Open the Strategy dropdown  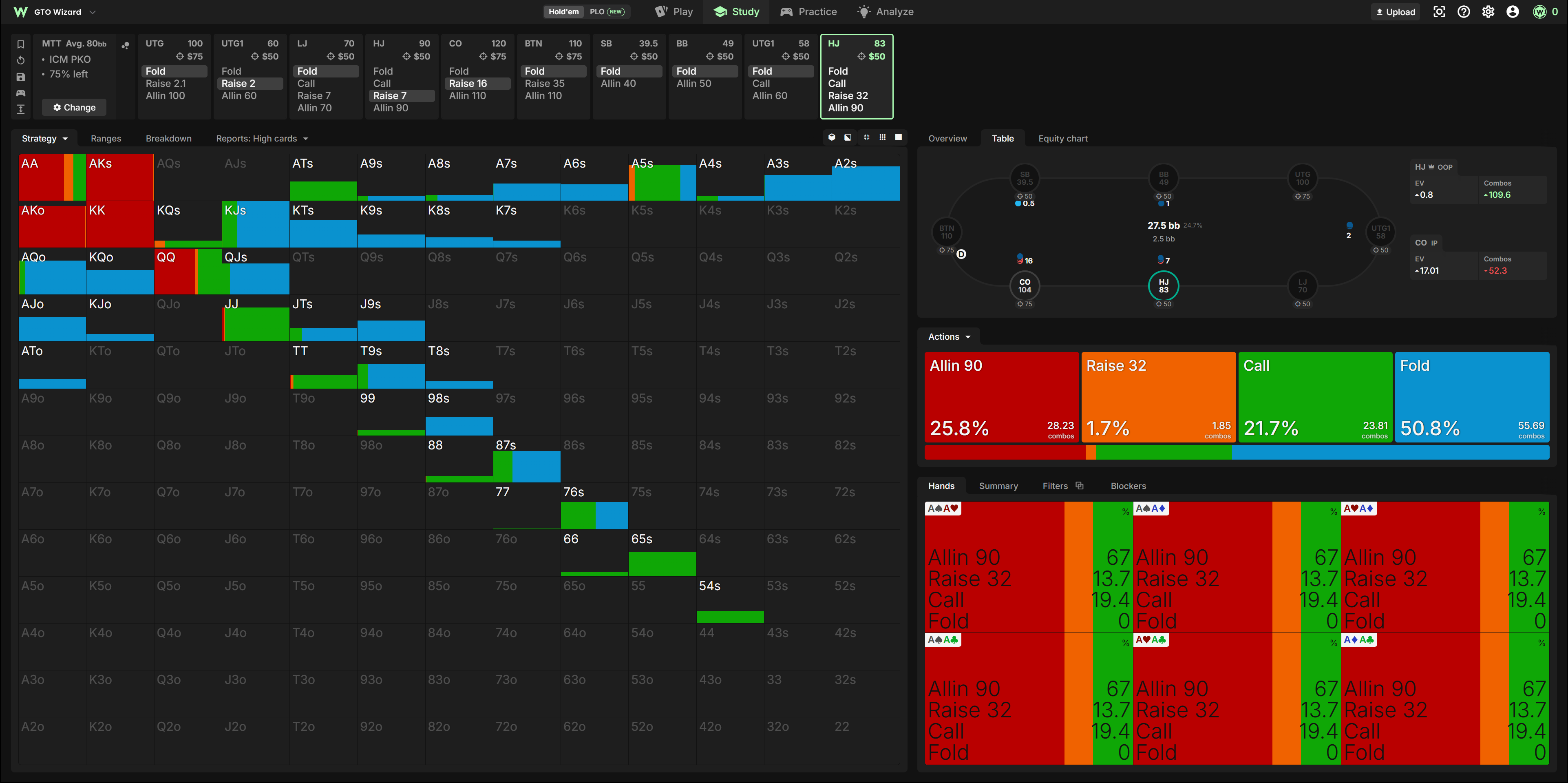[45, 138]
